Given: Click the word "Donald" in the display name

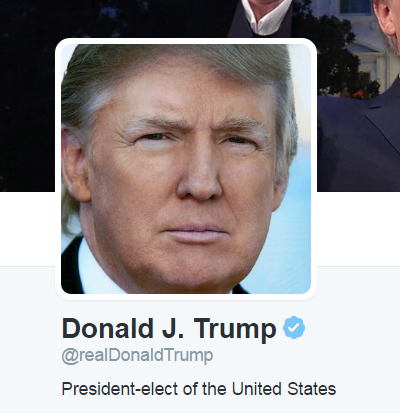Looking at the screenshot, I should point(108,328).
